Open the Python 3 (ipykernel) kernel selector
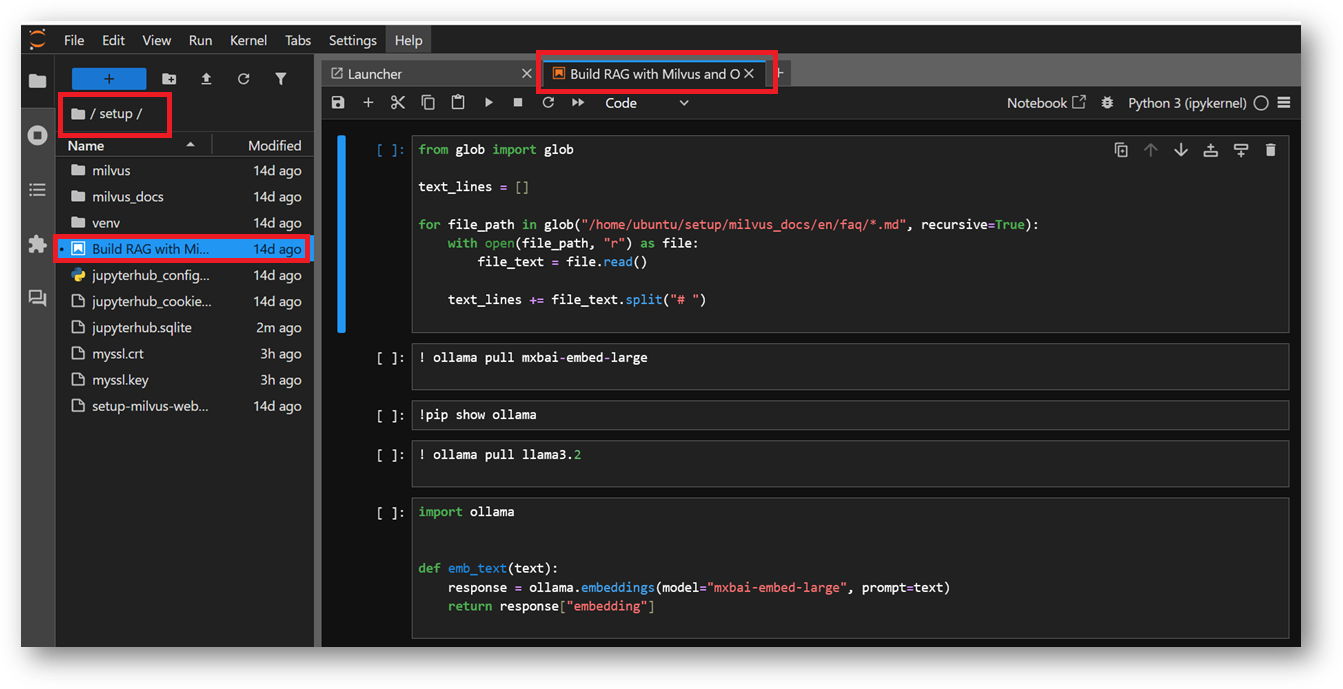 tap(1186, 103)
